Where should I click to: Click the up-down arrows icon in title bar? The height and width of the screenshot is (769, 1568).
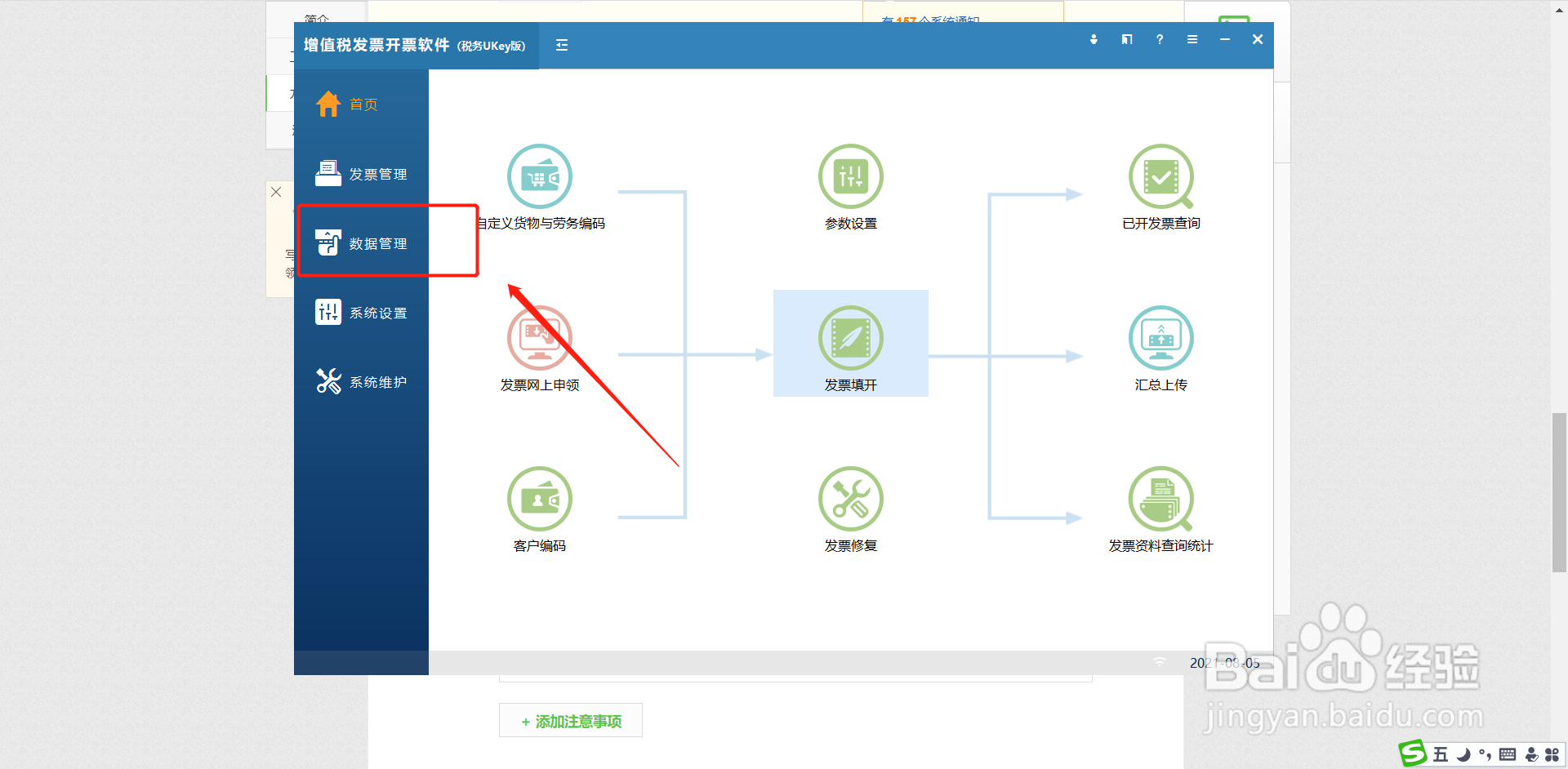pos(1094,39)
